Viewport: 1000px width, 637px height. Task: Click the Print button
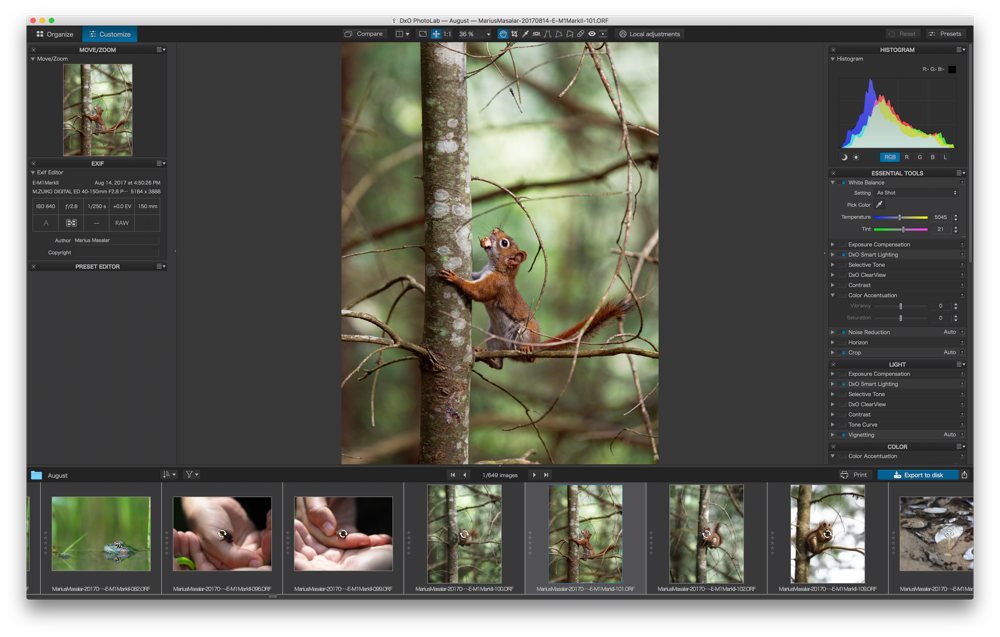(x=854, y=475)
